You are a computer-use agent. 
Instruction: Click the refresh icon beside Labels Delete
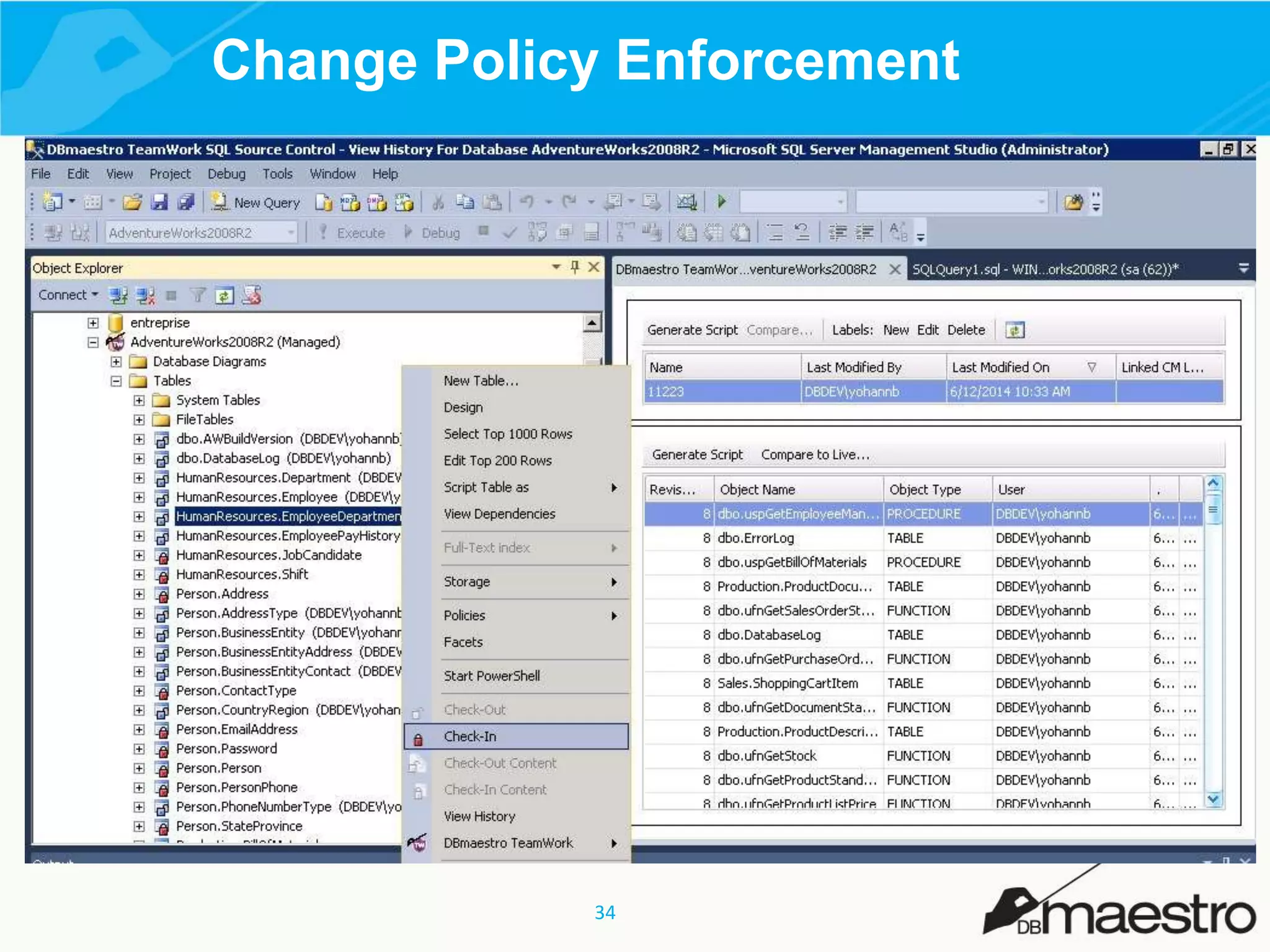pyautogui.click(x=1015, y=330)
